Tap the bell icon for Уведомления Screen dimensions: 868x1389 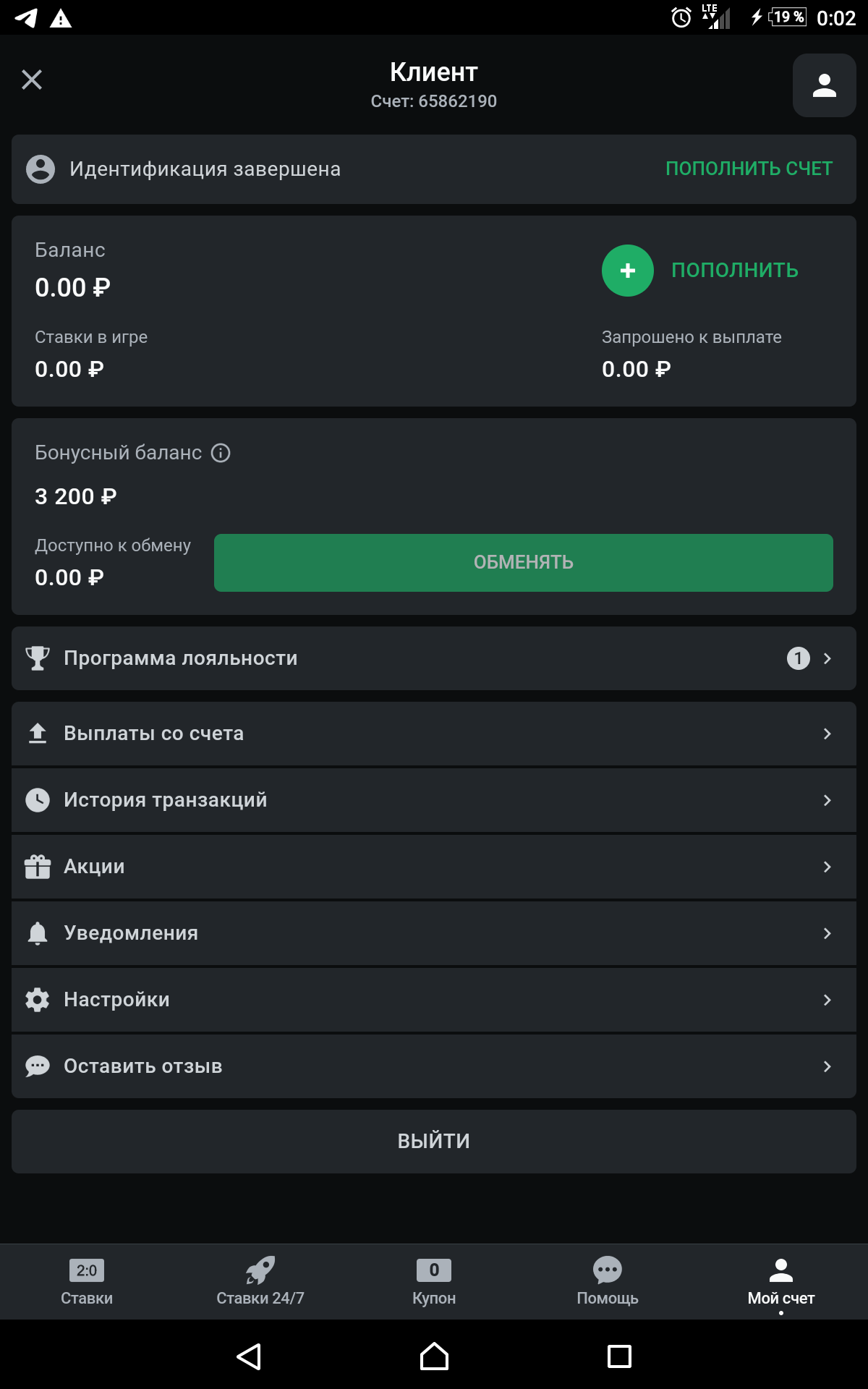(x=38, y=933)
